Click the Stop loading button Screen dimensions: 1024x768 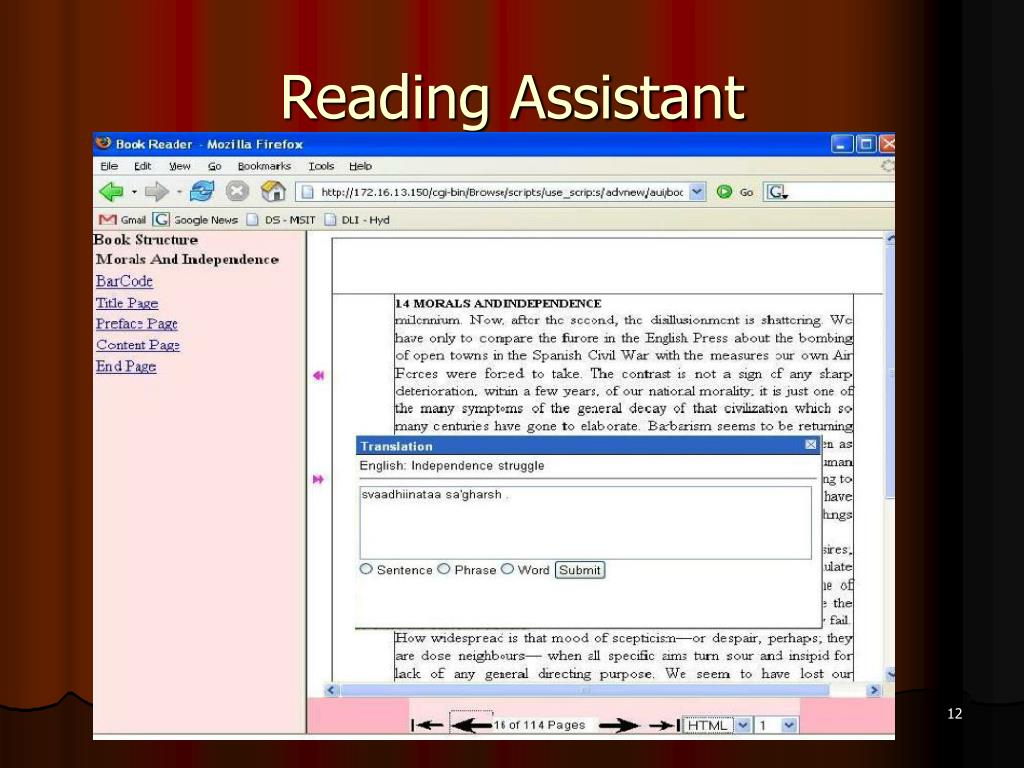coord(237,191)
